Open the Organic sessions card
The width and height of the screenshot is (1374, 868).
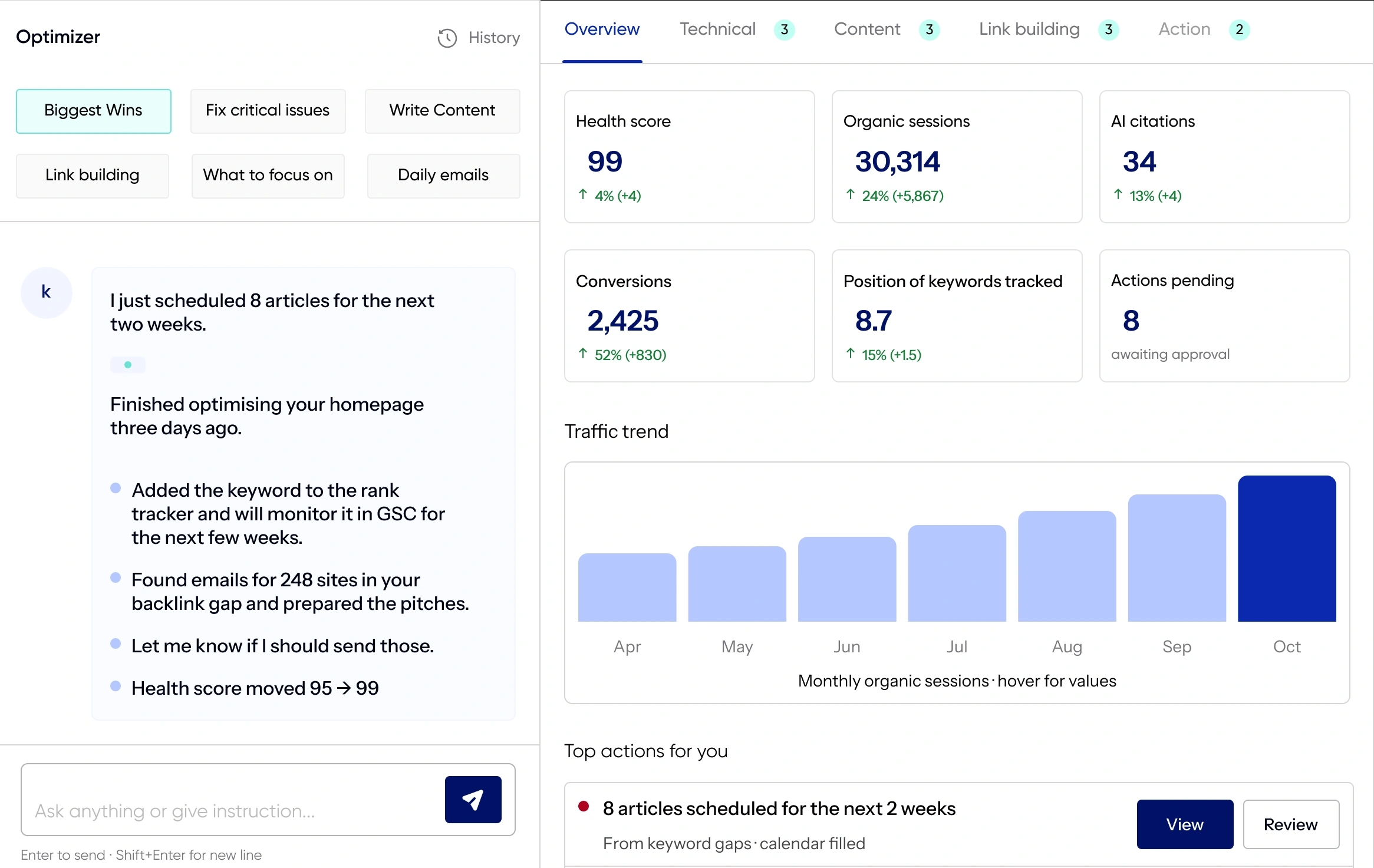tap(957, 157)
